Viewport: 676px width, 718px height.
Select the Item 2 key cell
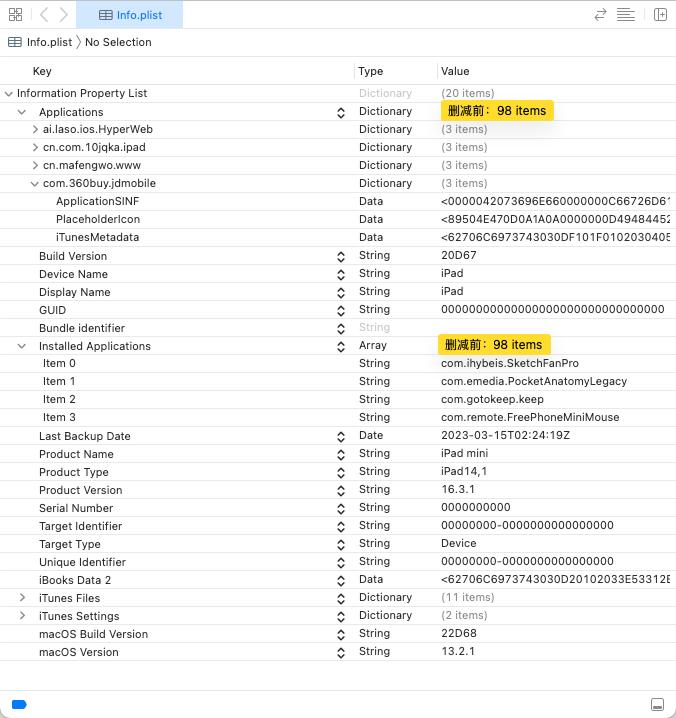click(59, 399)
